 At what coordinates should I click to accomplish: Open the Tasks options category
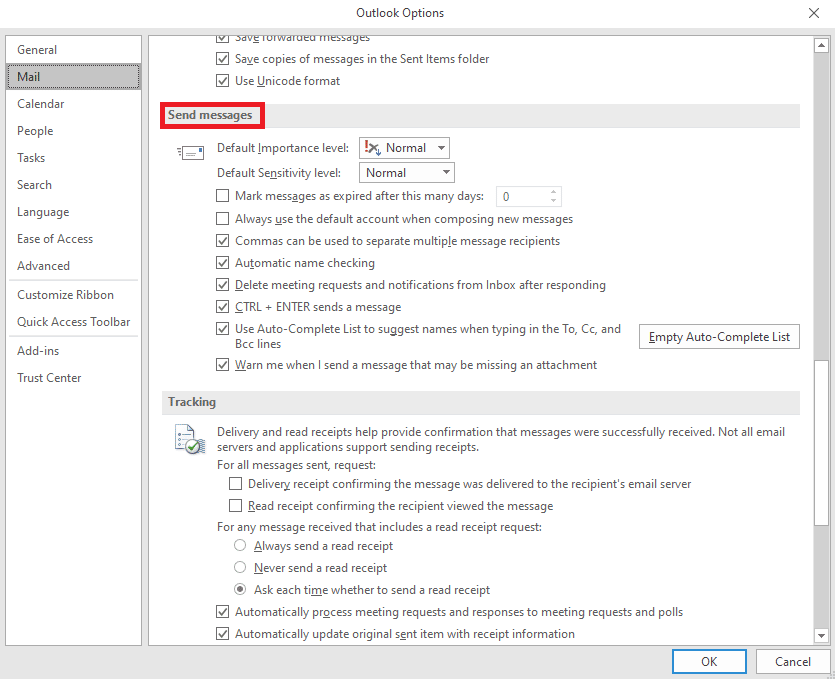[x=73, y=158]
